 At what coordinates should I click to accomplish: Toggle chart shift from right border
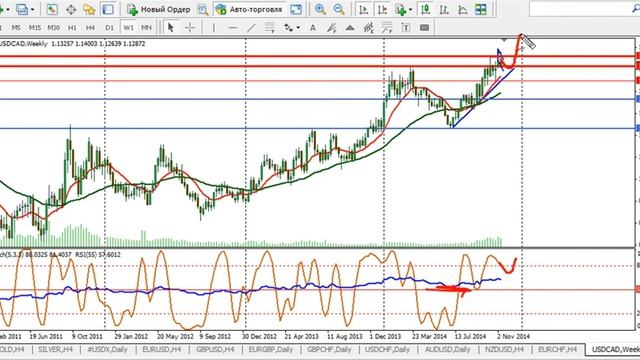pyautogui.click(x=382, y=9)
